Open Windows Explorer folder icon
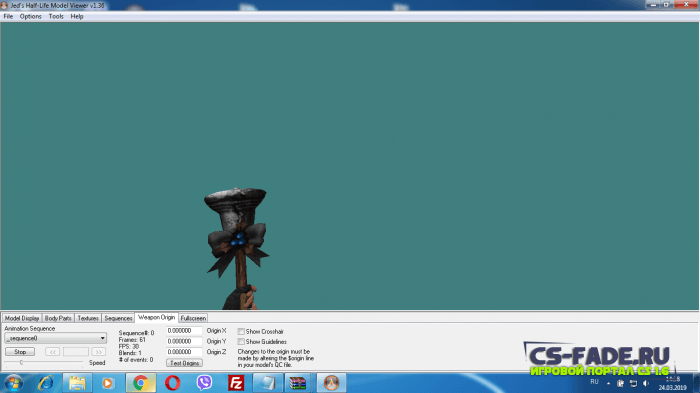Viewport: 700px width, 393px height. coord(77,383)
